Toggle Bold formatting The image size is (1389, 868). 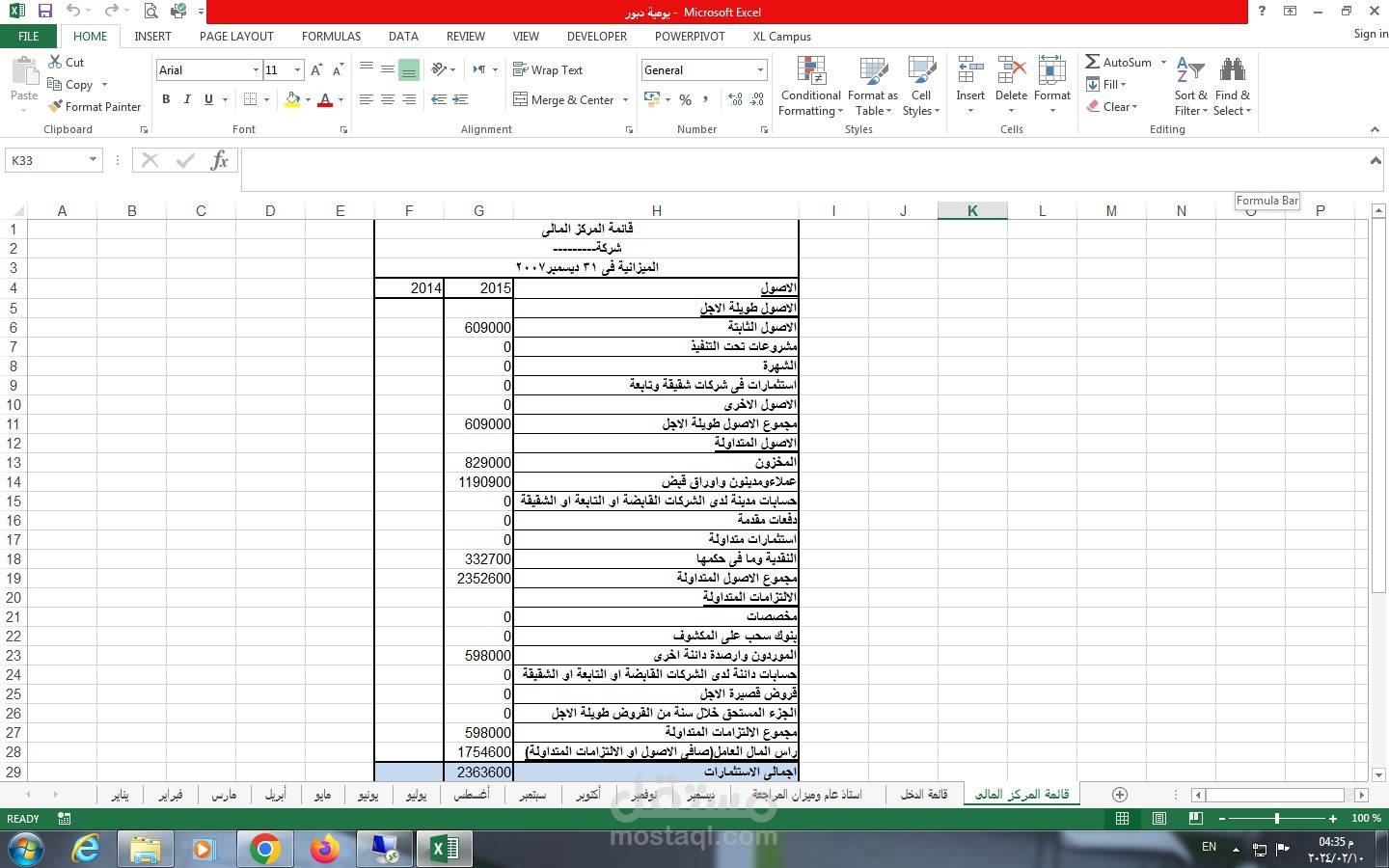(x=166, y=99)
